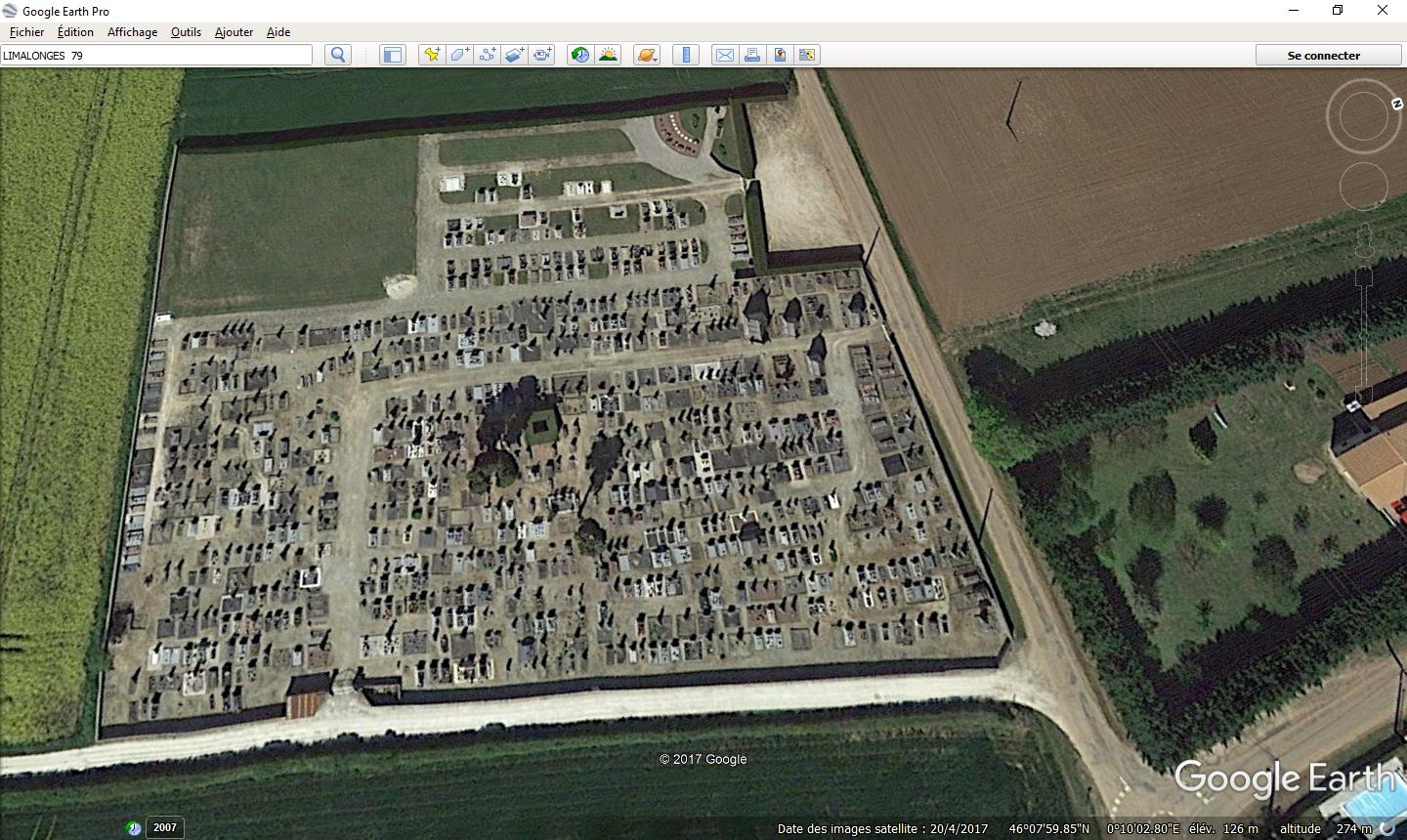The height and width of the screenshot is (840, 1407).
Task: Print the current view
Action: [x=752, y=55]
